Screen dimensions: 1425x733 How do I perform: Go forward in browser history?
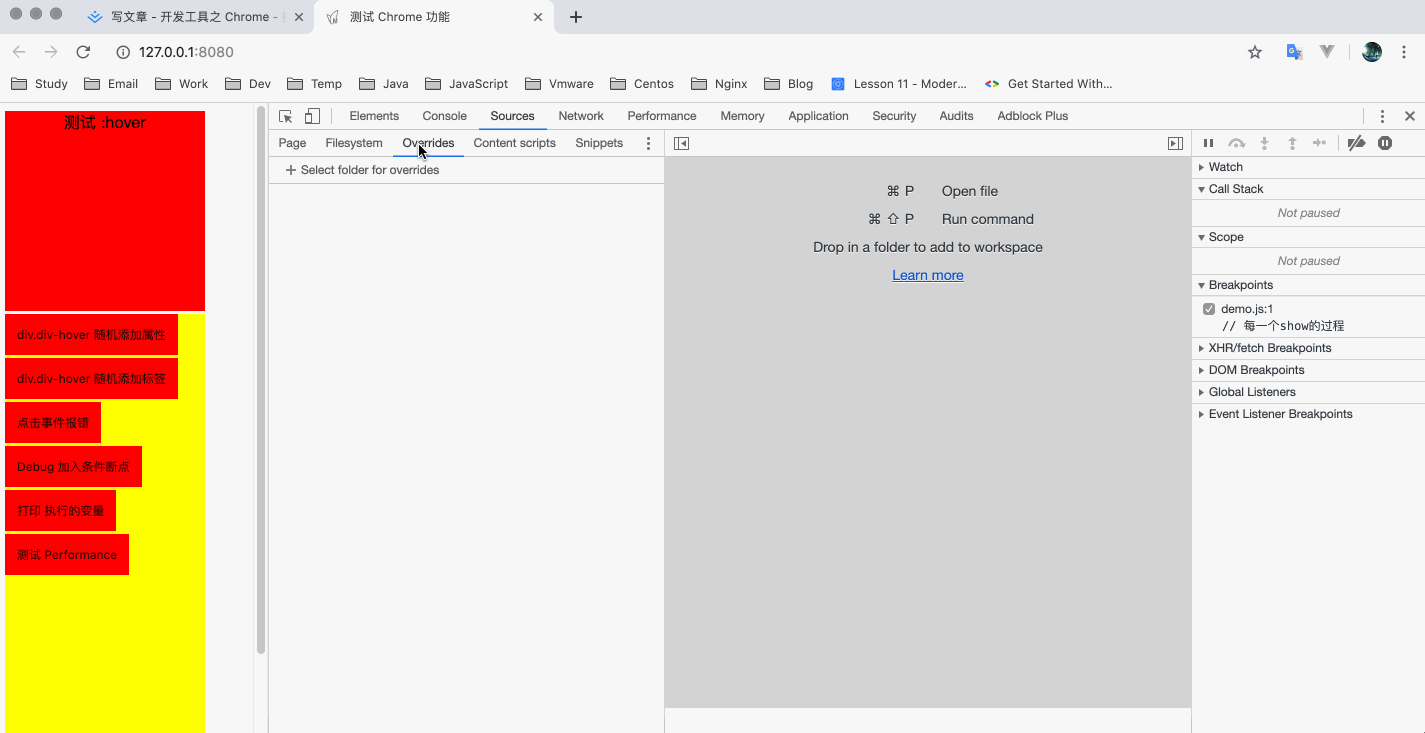[x=51, y=52]
